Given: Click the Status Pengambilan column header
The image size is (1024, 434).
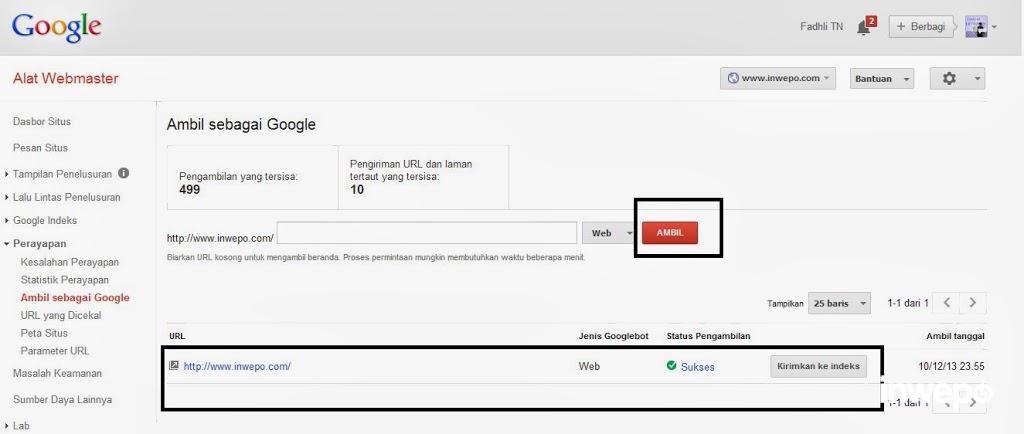Looking at the screenshot, I should [x=708, y=336].
